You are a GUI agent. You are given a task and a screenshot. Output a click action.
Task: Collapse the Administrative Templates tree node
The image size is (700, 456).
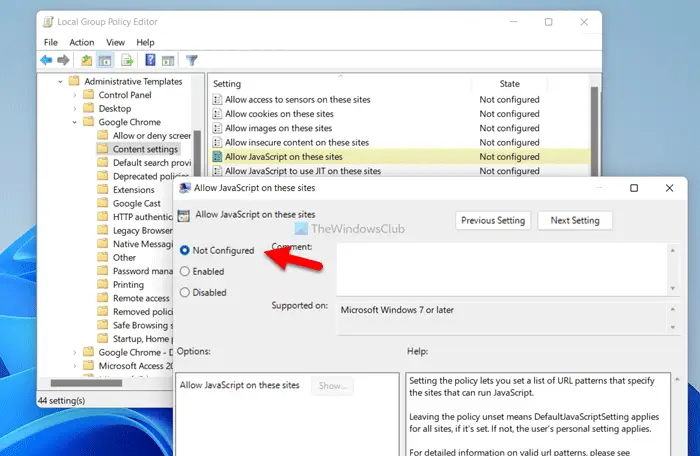pos(60,82)
